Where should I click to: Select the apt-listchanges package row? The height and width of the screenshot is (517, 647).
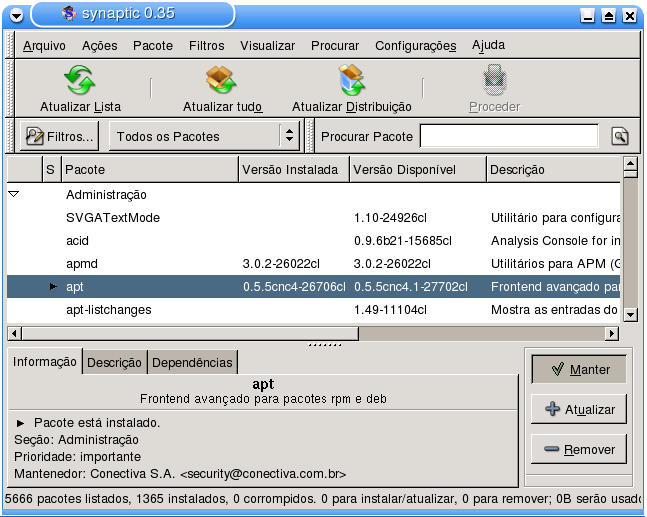[313, 309]
